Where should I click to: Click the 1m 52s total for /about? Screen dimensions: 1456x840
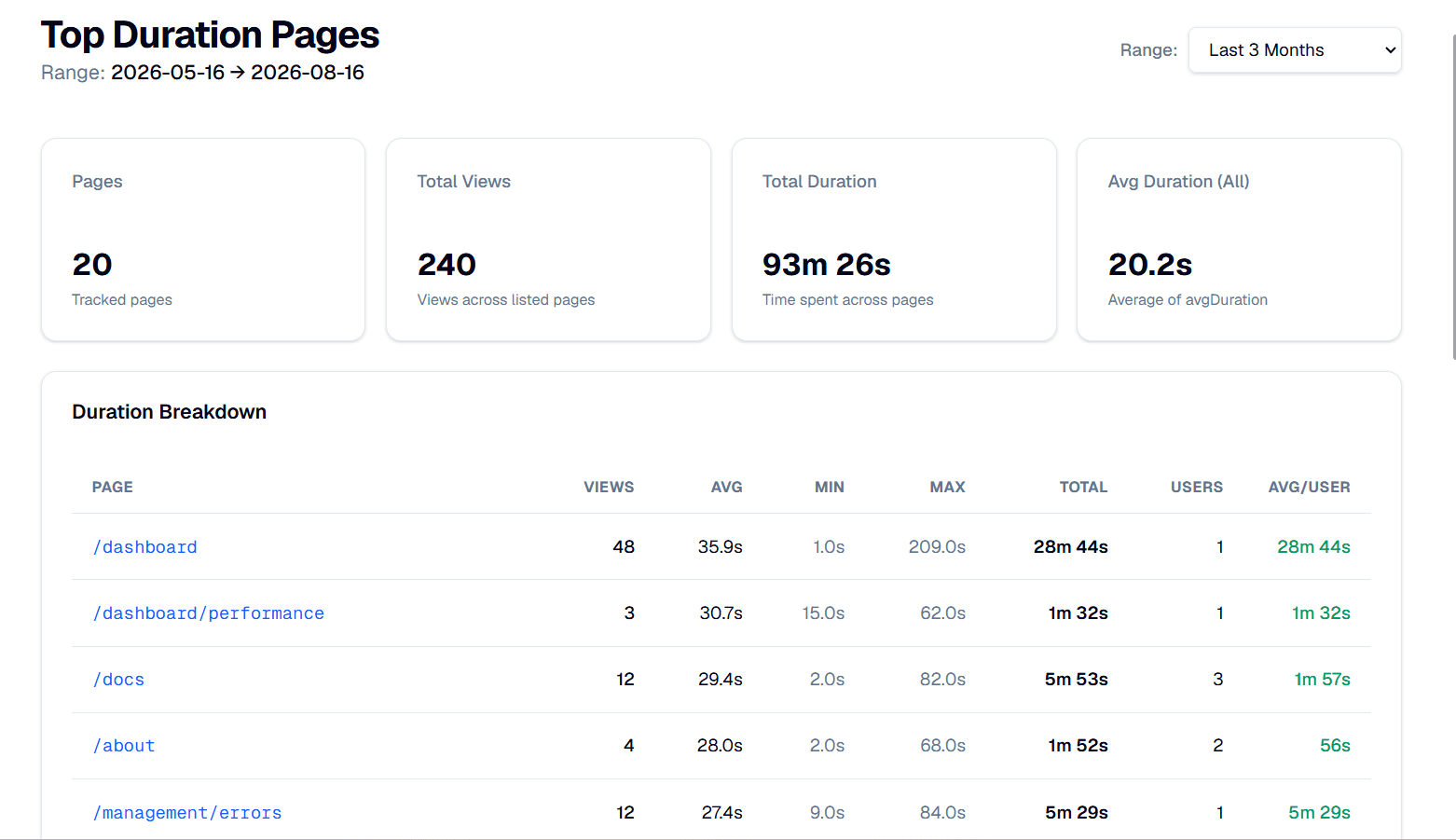click(1078, 746)
